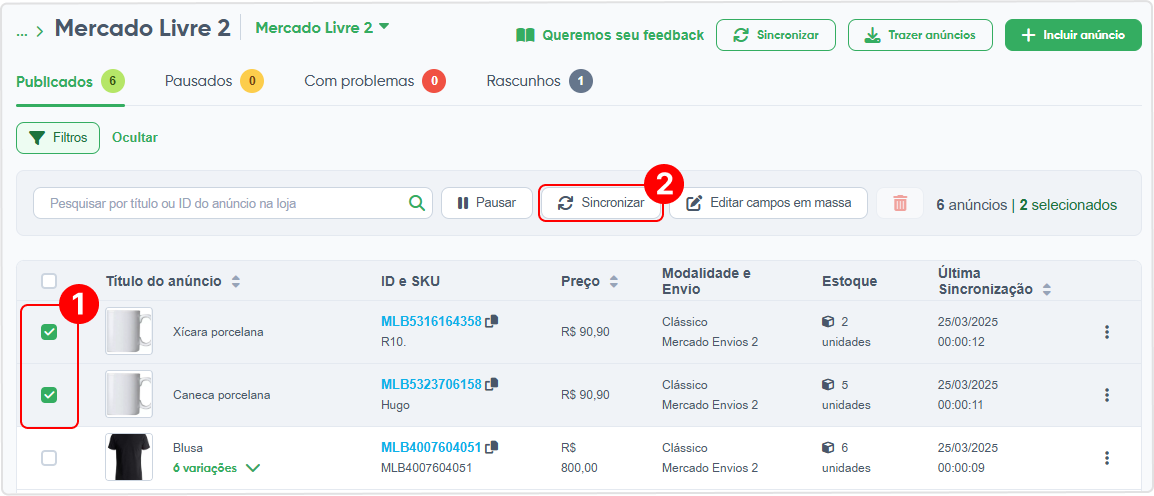Click Incluir anúncio button
This screenshot has height=496, width=1154.
1072,35
